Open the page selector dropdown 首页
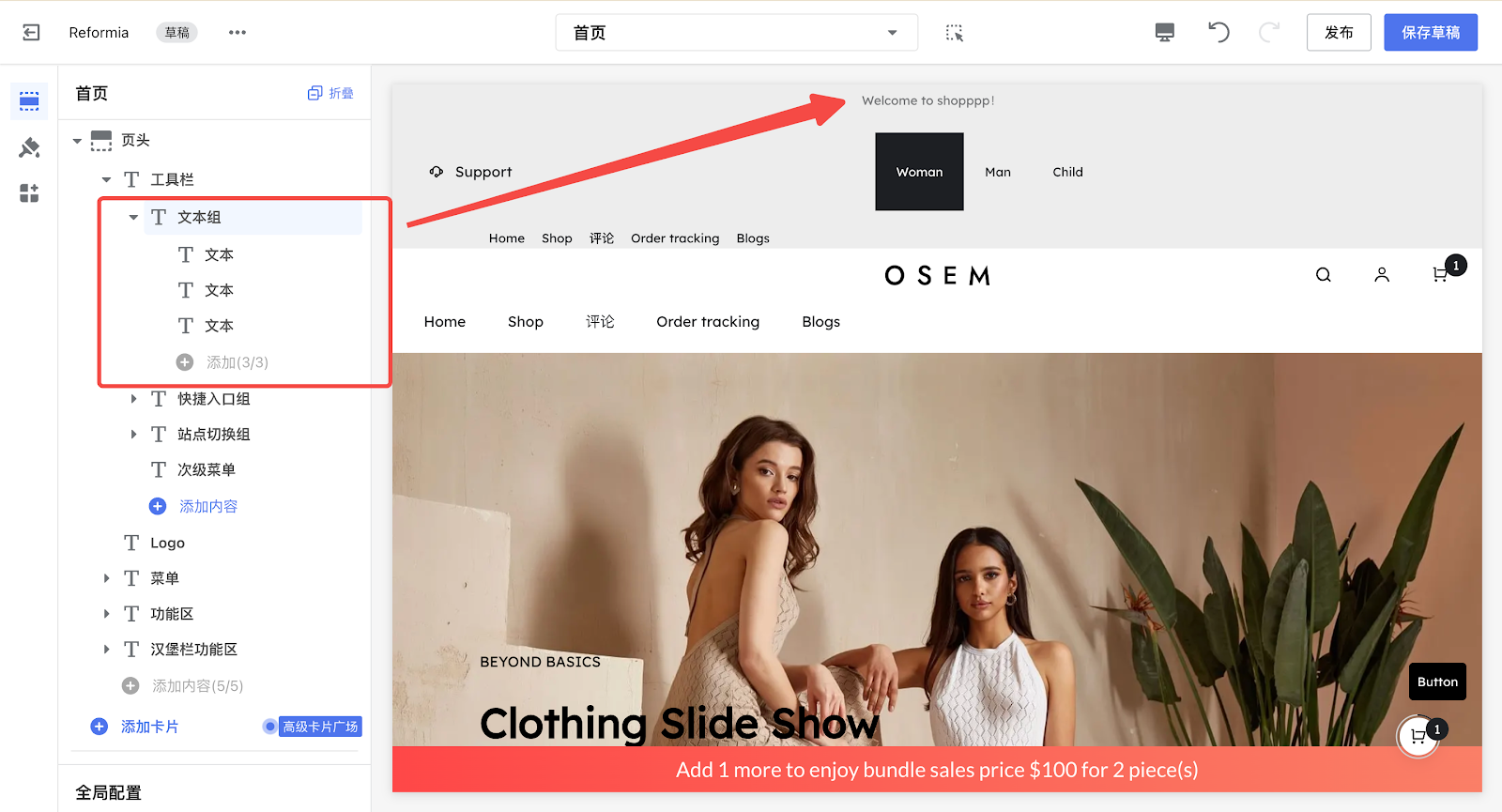 click(736, 33)
